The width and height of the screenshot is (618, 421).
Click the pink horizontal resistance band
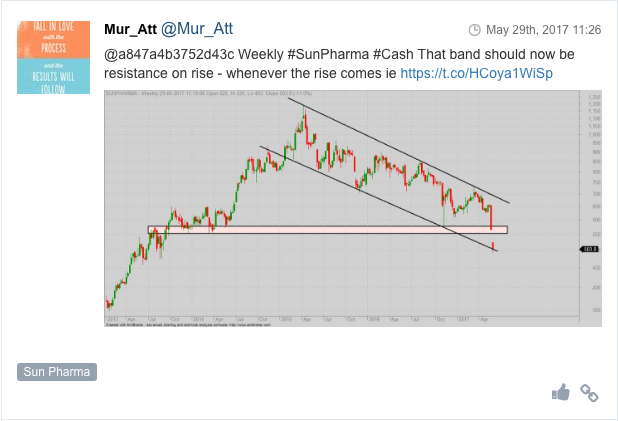point(328,230)
